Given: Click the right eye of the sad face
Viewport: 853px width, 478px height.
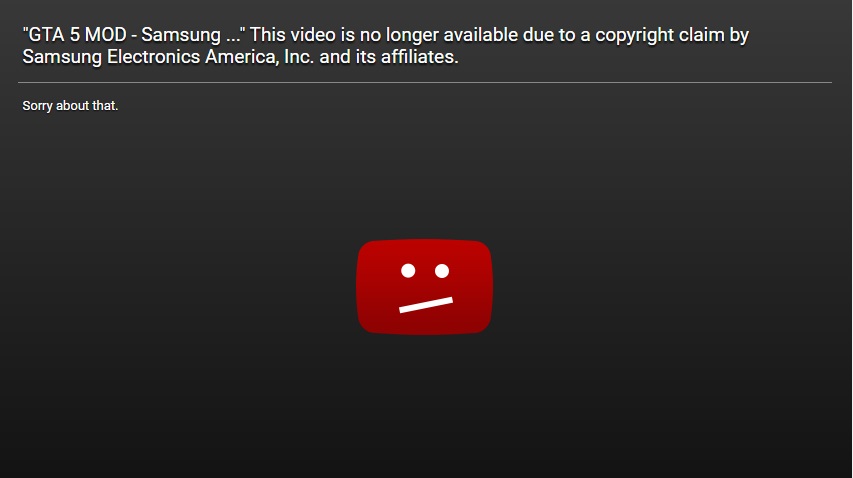Looking at the screenshot, I should [x=442, y=270].
